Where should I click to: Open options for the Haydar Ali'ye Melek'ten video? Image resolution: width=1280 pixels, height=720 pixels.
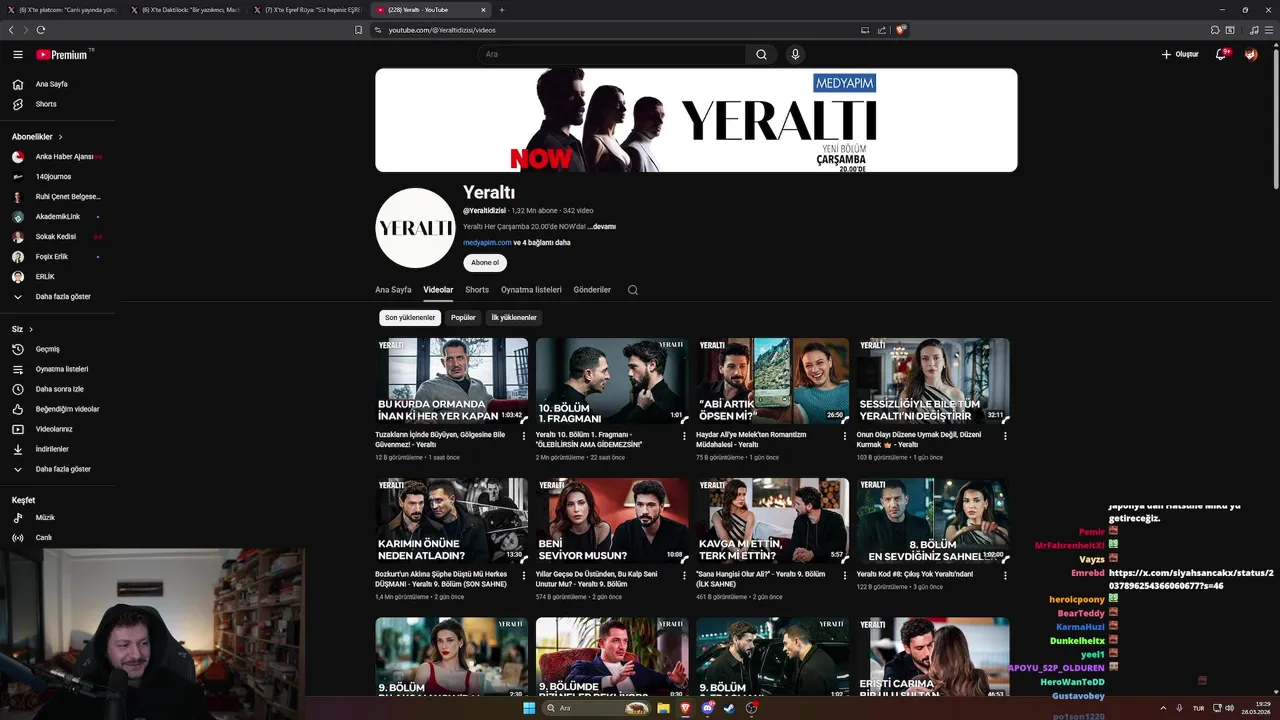(845, 436)
